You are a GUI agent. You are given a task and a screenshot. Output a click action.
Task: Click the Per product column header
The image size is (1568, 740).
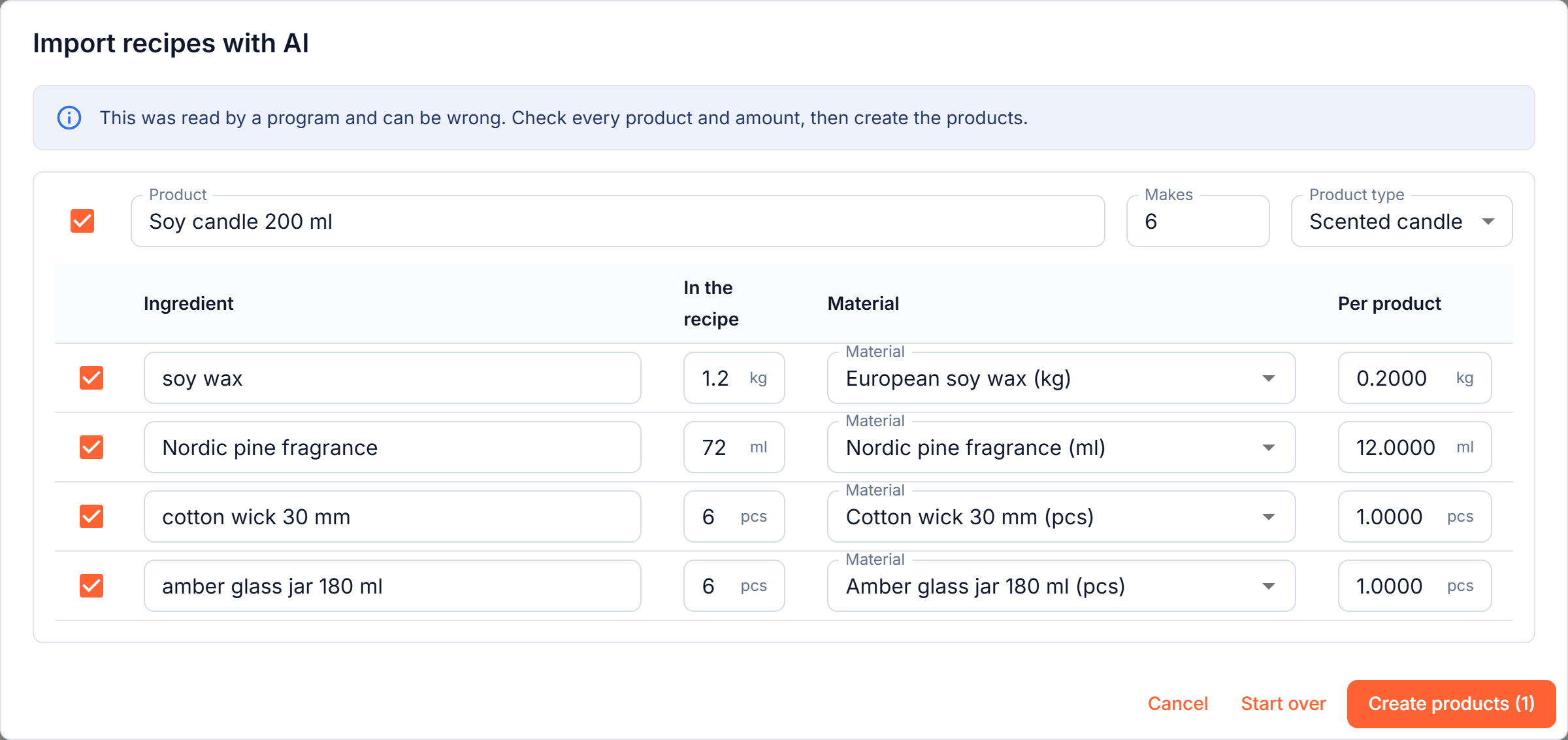click(1389, 303)
